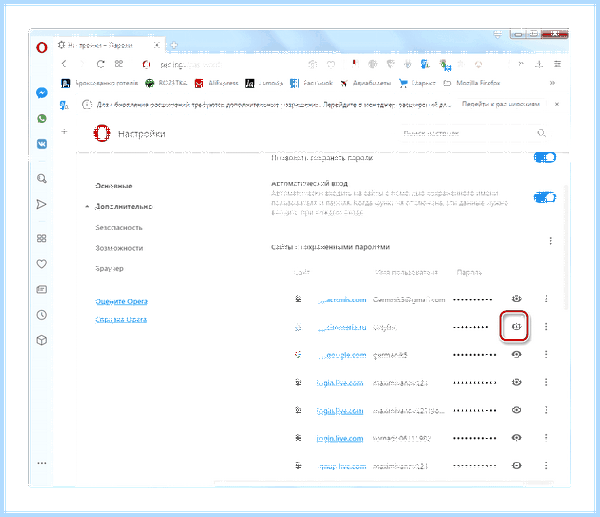
Task: Close the extensions notification bar
Action: [x=557, y=104]
